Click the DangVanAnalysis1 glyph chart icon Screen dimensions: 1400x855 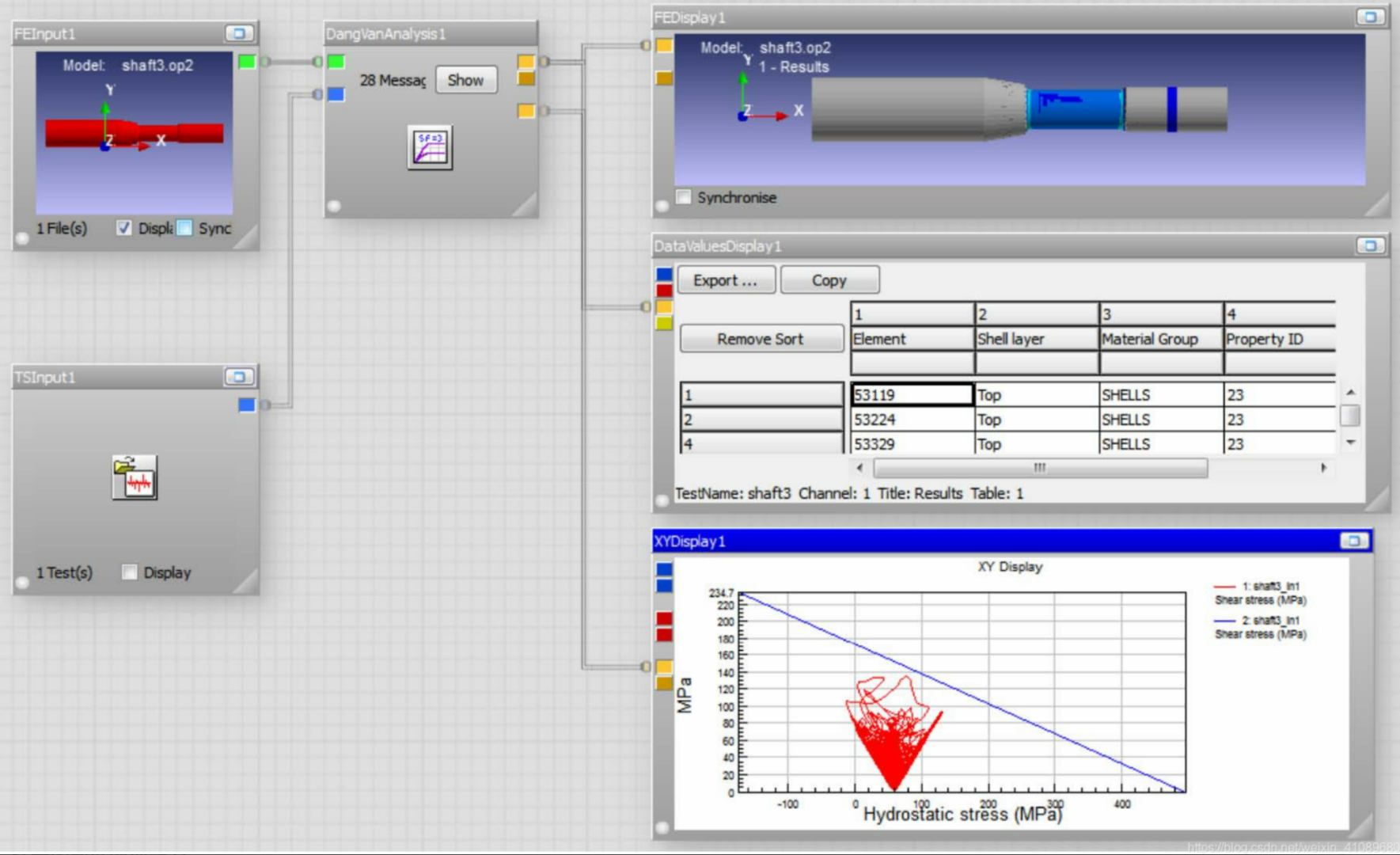click(x=430, y=147)
